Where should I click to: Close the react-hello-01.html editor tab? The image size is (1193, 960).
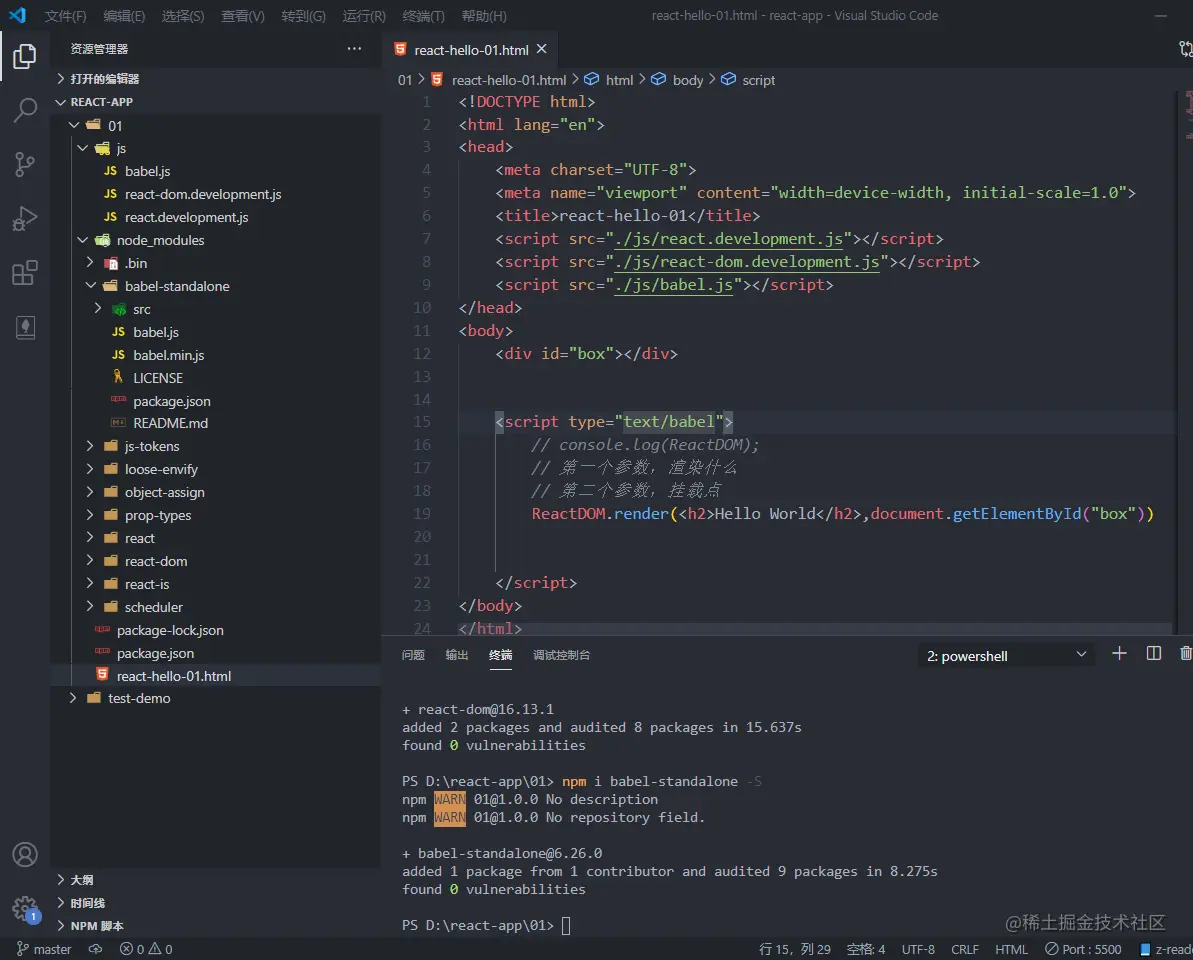pyautogui.click(x=542, y=49)
